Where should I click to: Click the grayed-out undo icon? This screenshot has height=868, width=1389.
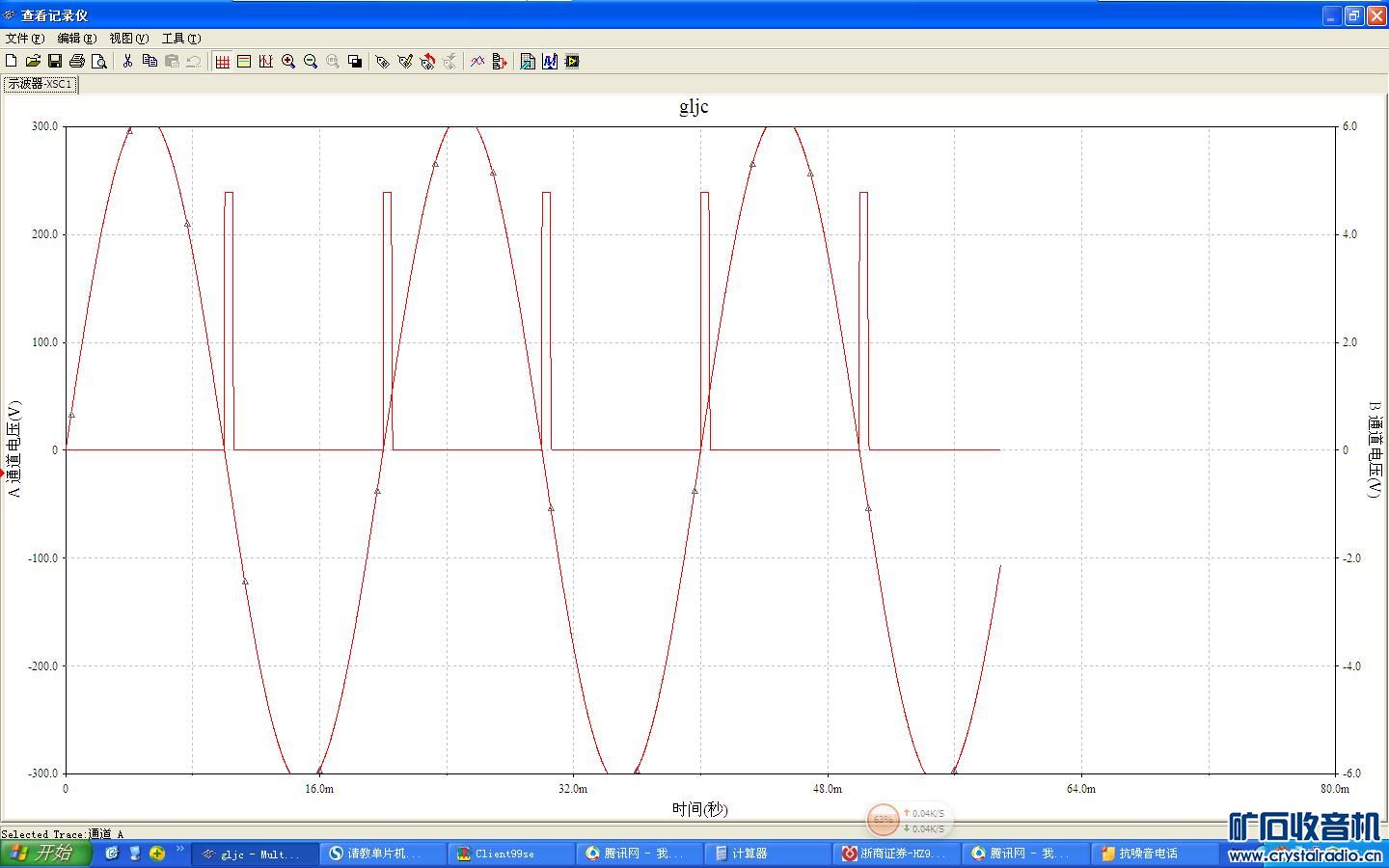pos(193,61)
